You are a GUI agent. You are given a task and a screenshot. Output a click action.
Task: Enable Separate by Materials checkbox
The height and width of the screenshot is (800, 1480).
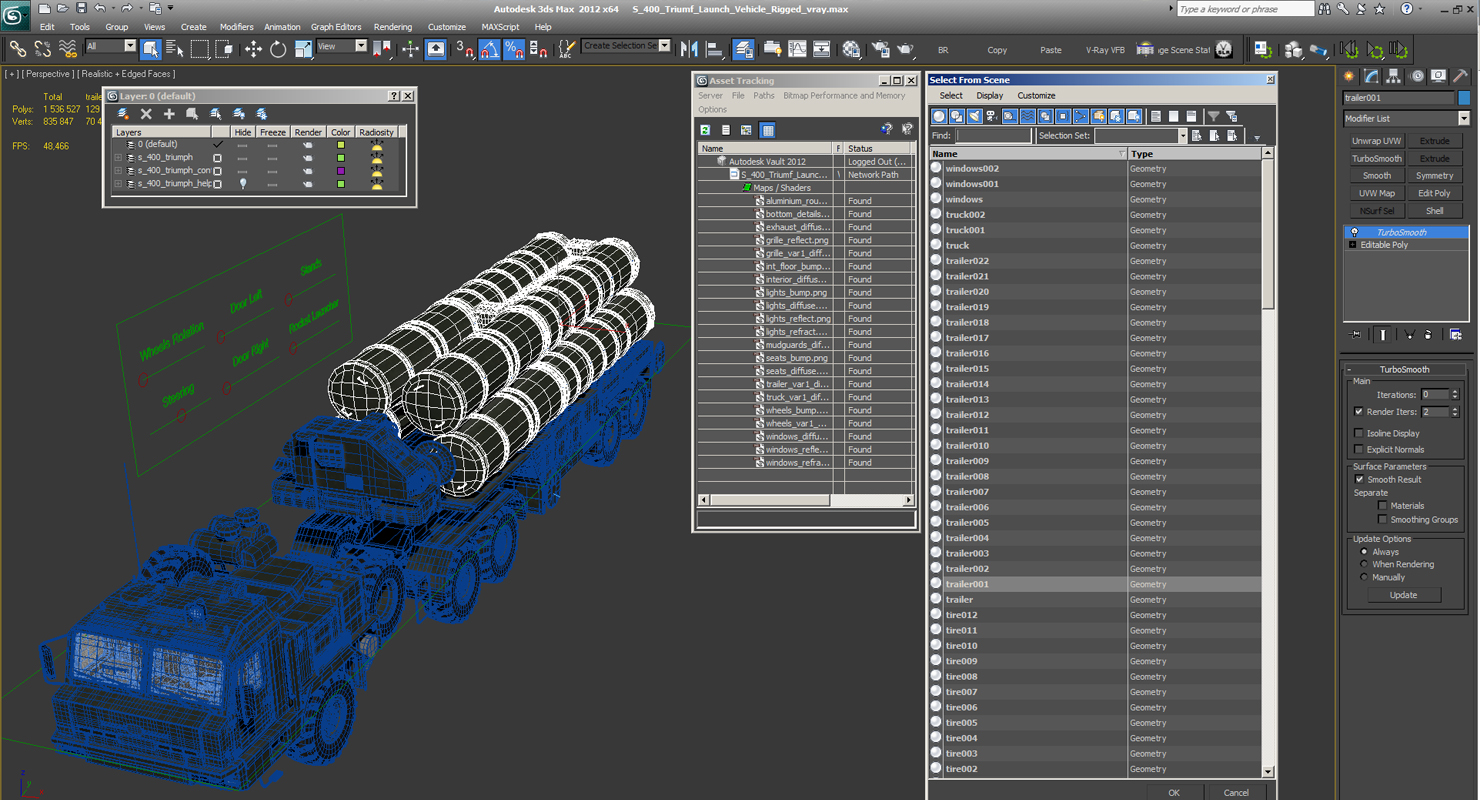(1383, 506)
